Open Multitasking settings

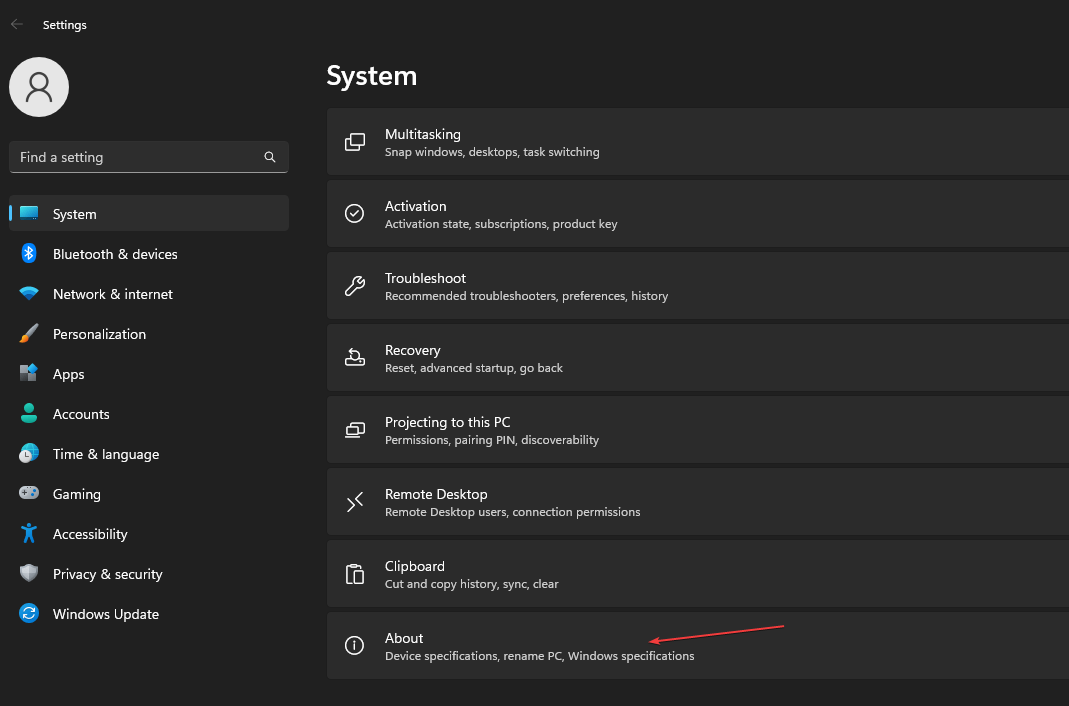697,142
